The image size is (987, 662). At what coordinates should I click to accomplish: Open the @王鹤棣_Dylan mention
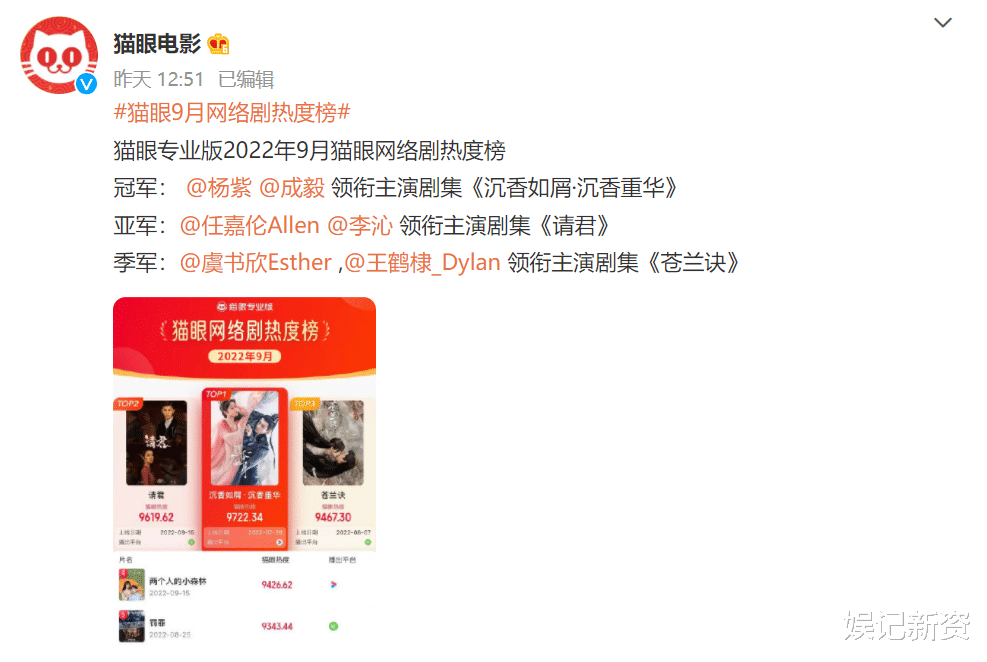point(422,262)
